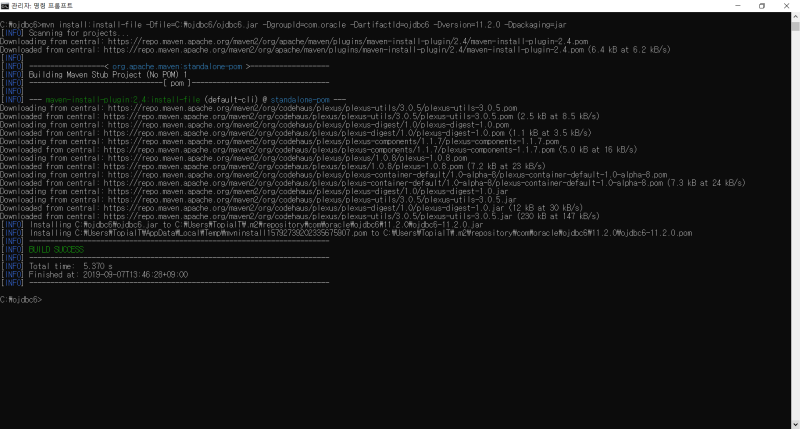The height and width of the screenshot is (429, 800).
Task: Click the Finished at timestamp line
Action: point(108,274)
